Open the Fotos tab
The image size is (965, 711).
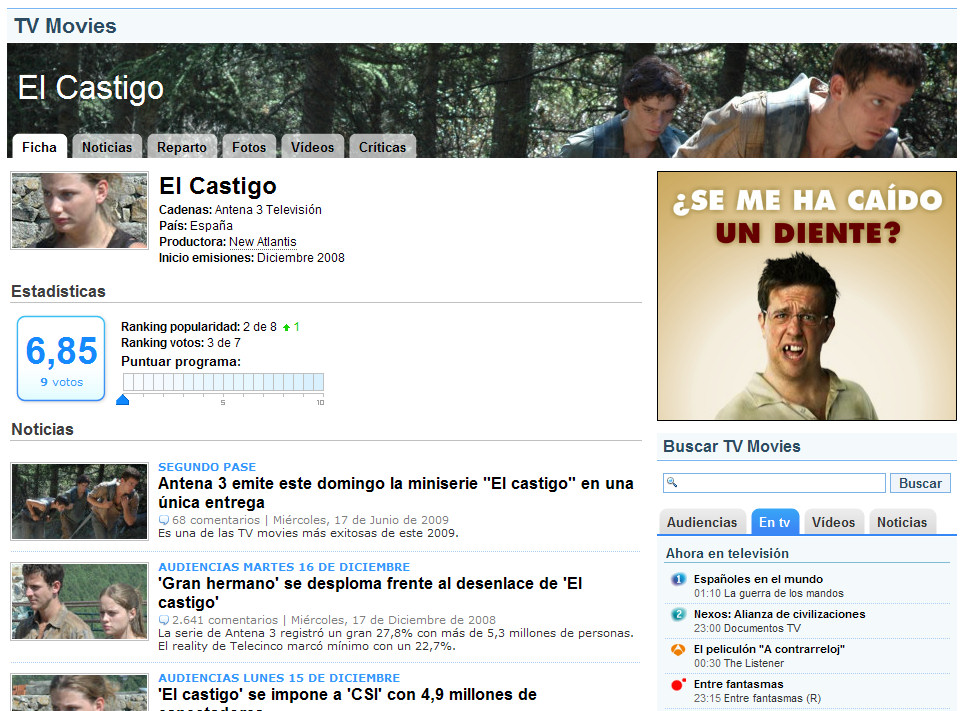coord(249,147)
